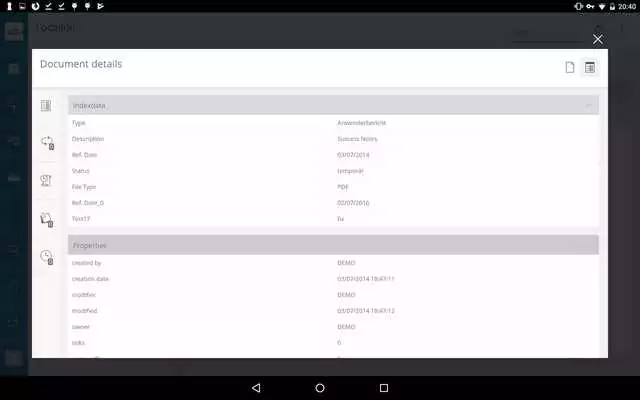Select the Status field label
The width and height of the screenshot is (640, 400).
(x=80, y=171)
